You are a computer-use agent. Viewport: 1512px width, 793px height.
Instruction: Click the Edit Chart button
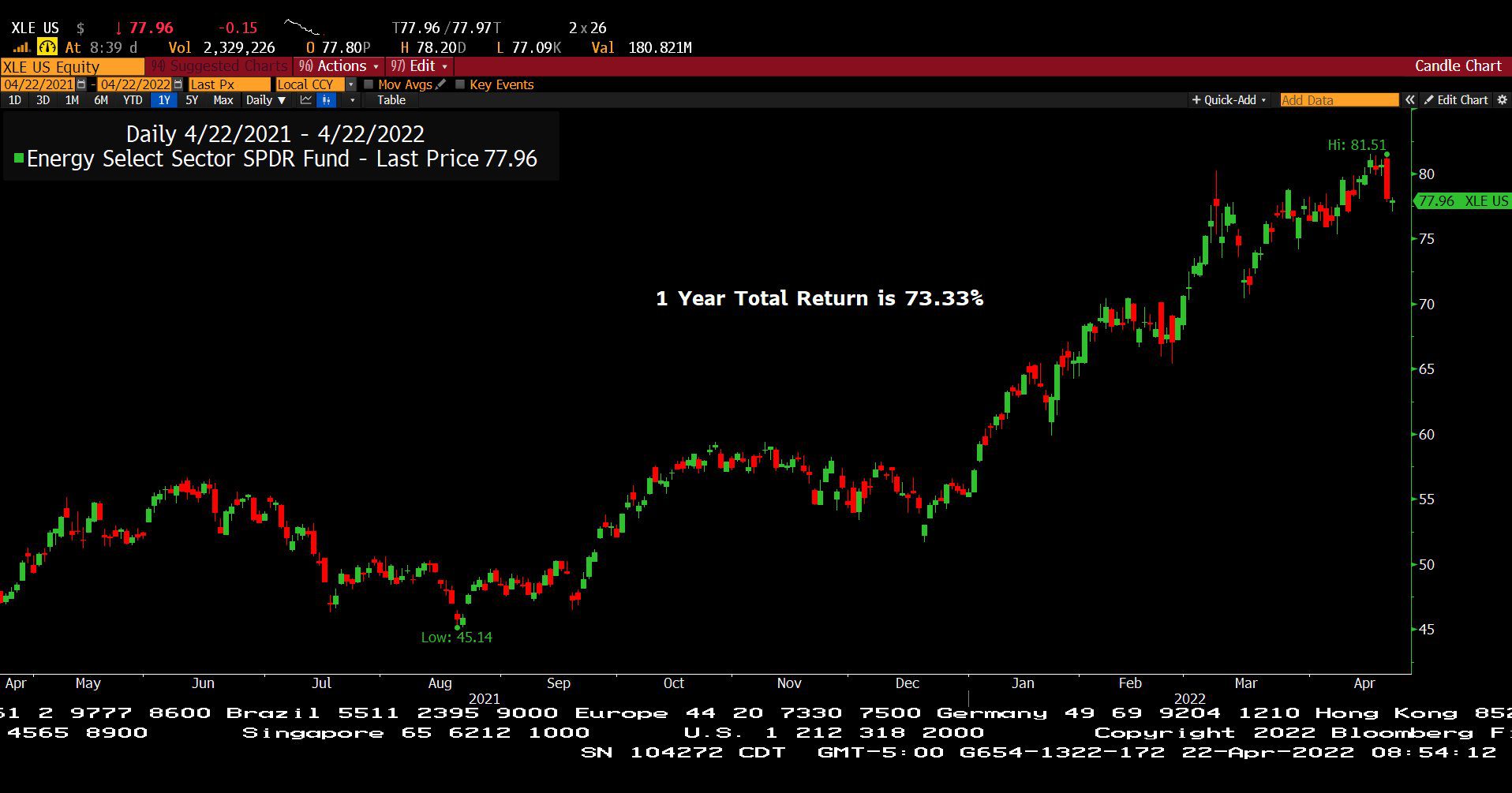tap(1456, 100)
